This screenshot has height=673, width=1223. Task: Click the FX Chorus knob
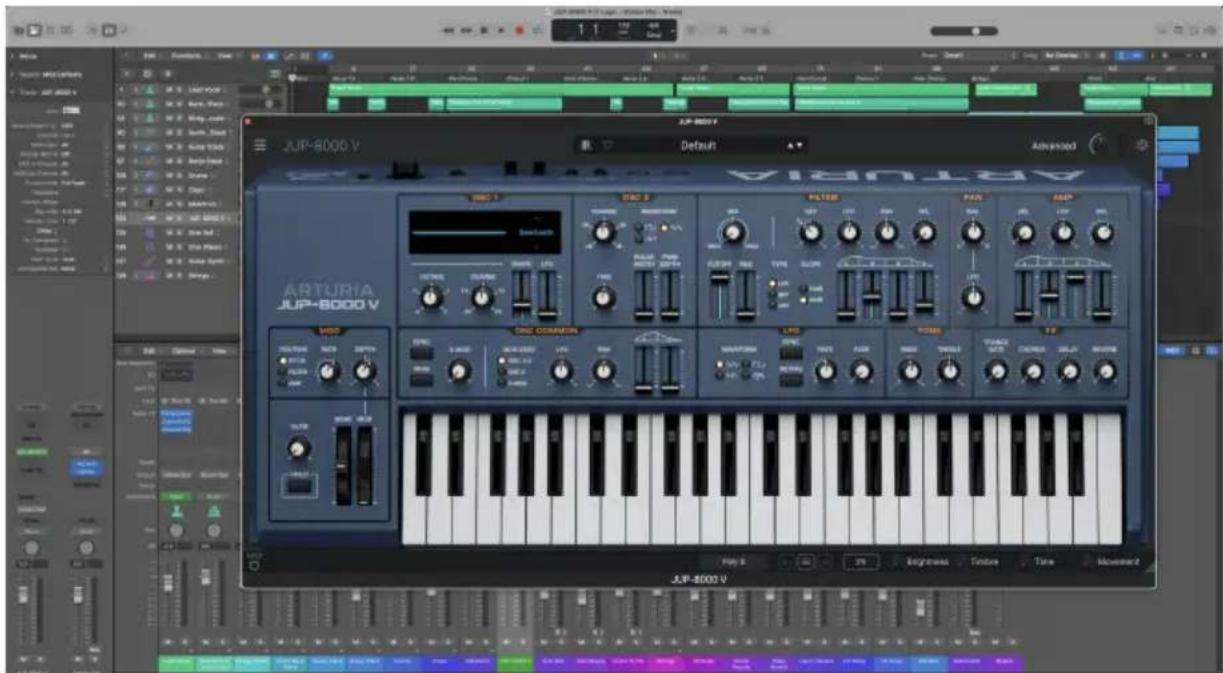coord(1032,372)
